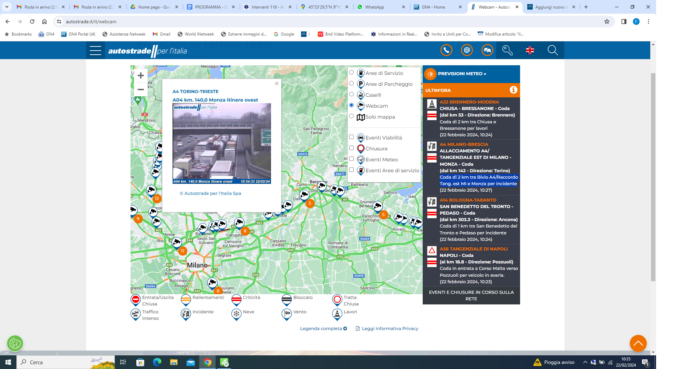This screenshot has height=369, width=680.
Task: Select the Solo mappa radio button
Action: (x=352, y=116)
